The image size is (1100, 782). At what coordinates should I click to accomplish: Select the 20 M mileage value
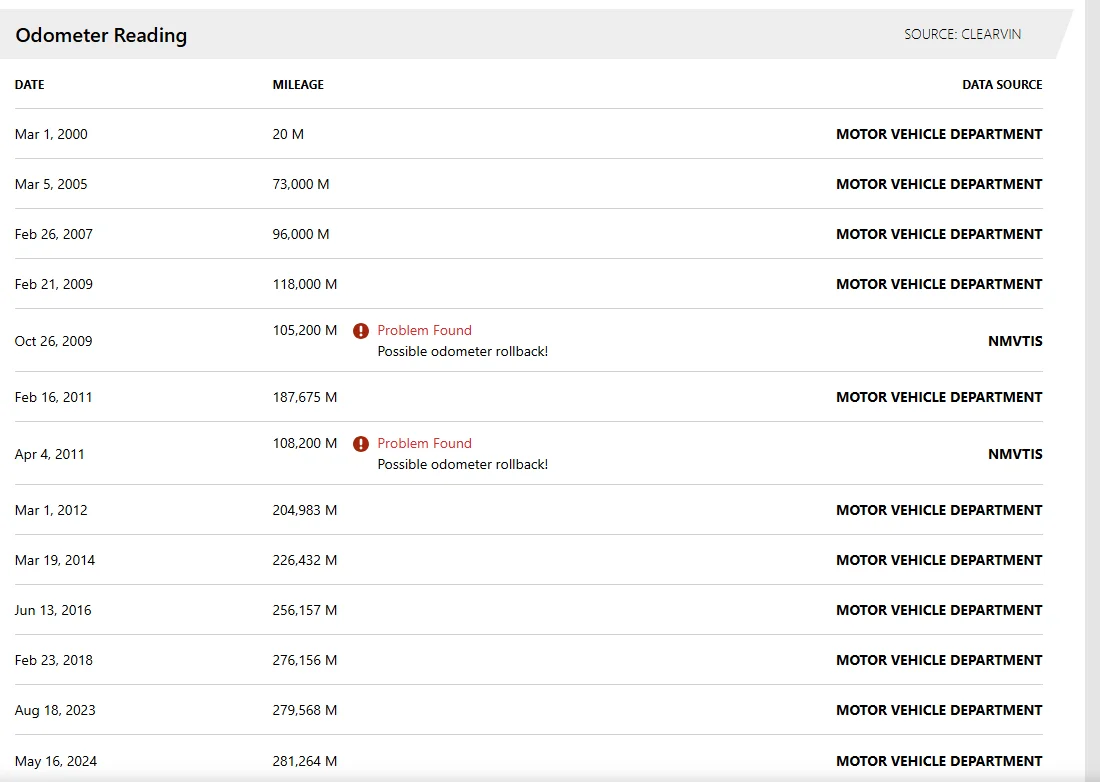click(288, 134)
